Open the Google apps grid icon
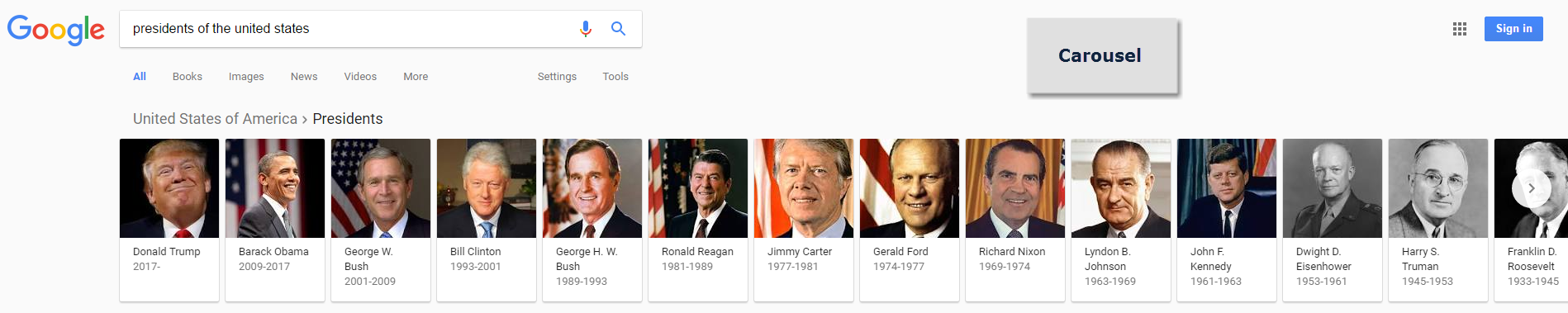This screenshot has width=1568, height=313. click(1460, 29)
